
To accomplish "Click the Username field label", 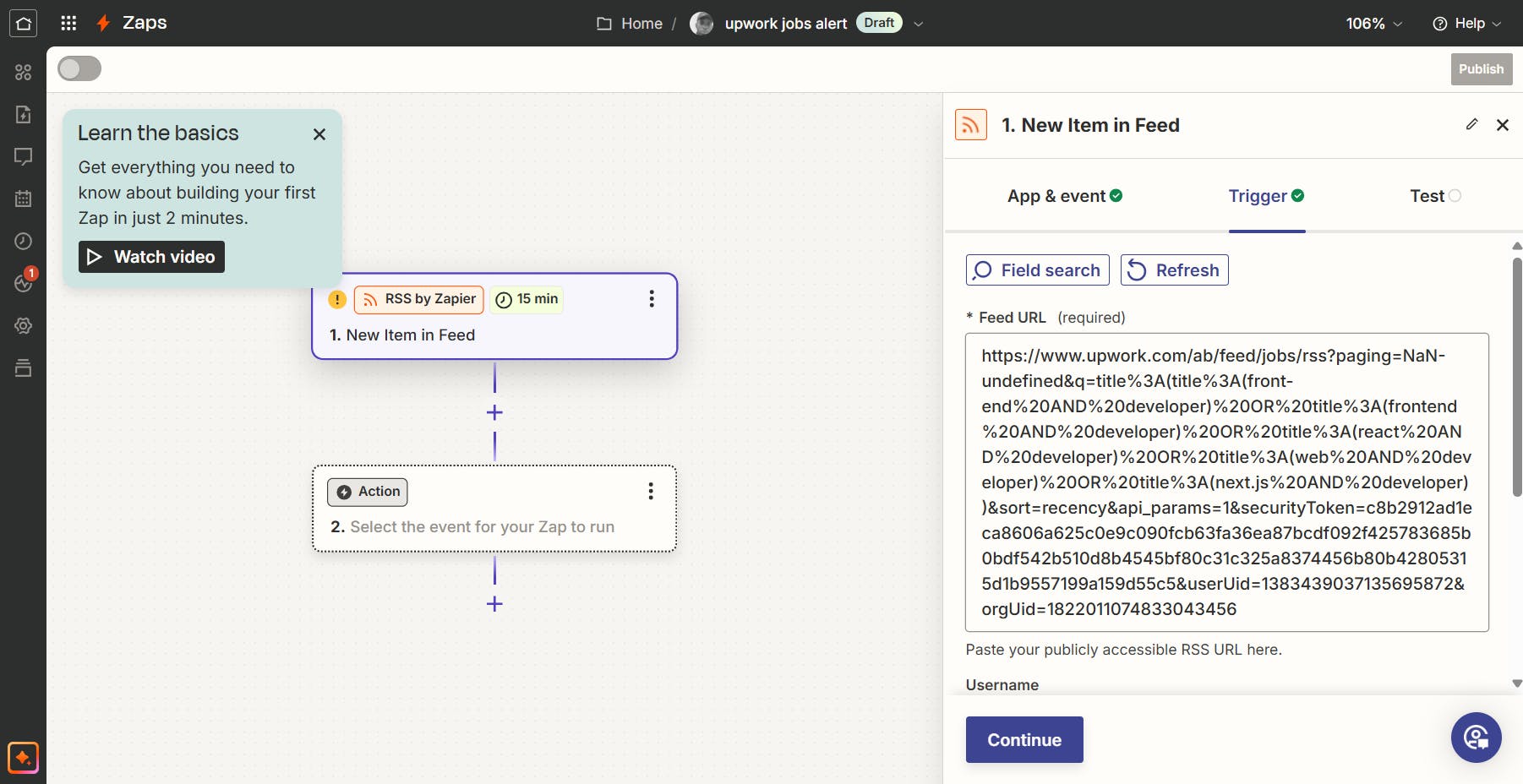I will (x=1002, y=685).
